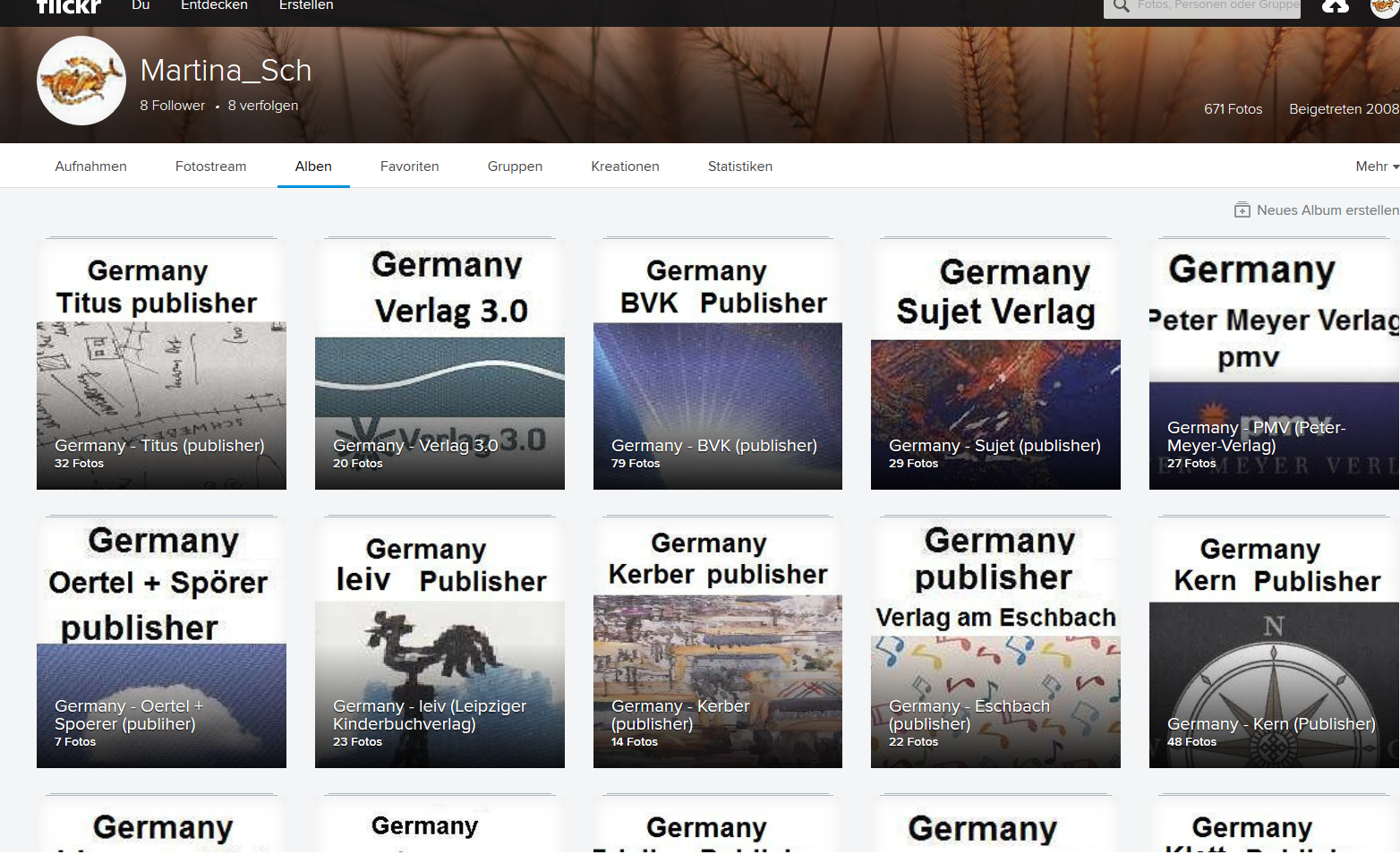Open Germany - BVK (publisher) album
The image size is (1400, 863).
pos(718,363)
